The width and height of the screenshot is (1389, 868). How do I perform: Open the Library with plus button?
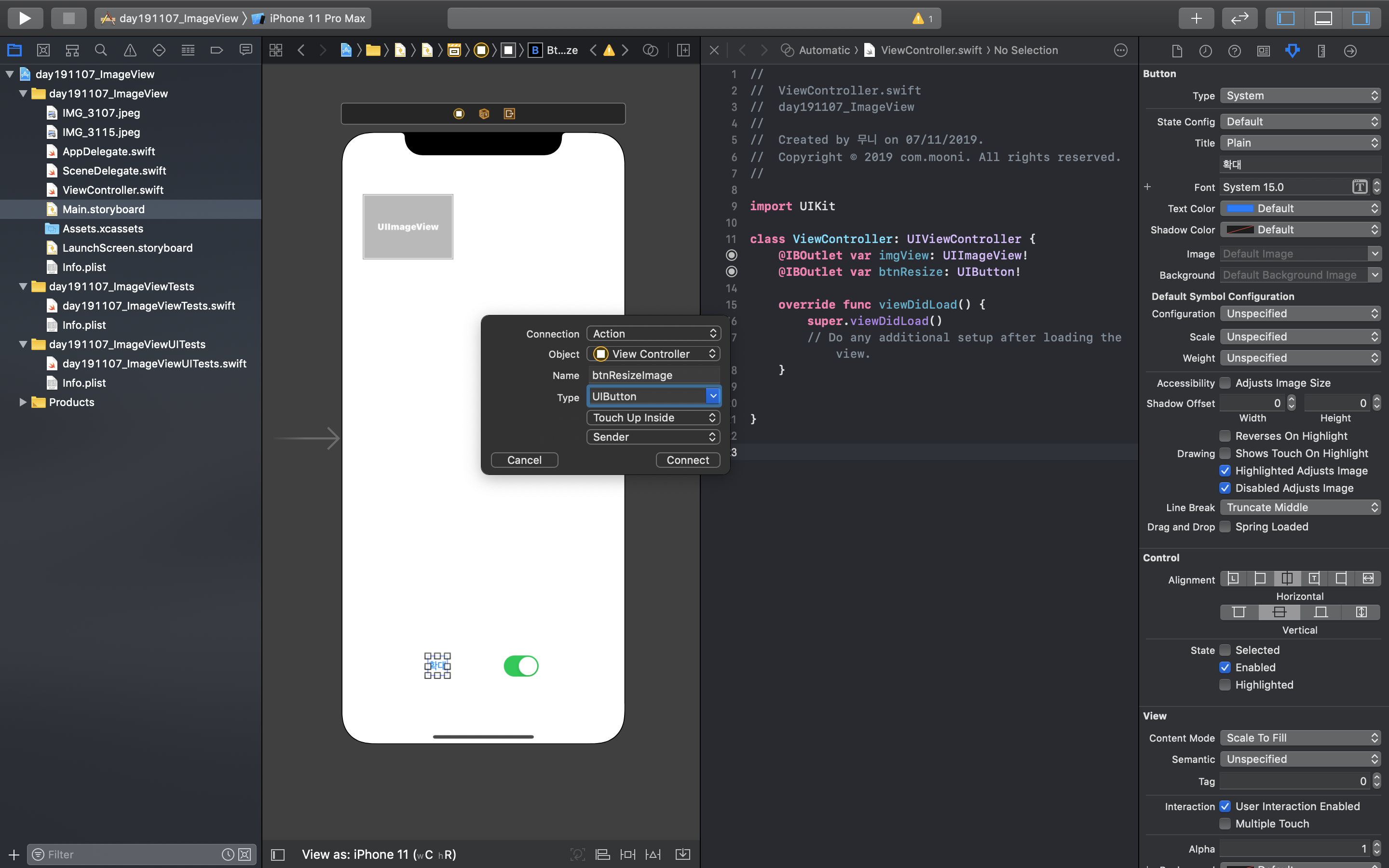(1196, 18)
